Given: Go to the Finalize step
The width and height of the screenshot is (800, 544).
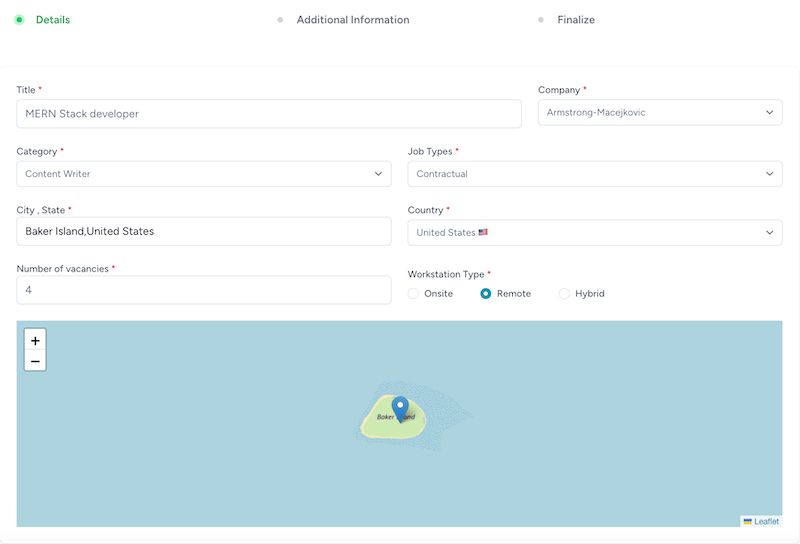Looking at the screenshot, I should point(576,20).
